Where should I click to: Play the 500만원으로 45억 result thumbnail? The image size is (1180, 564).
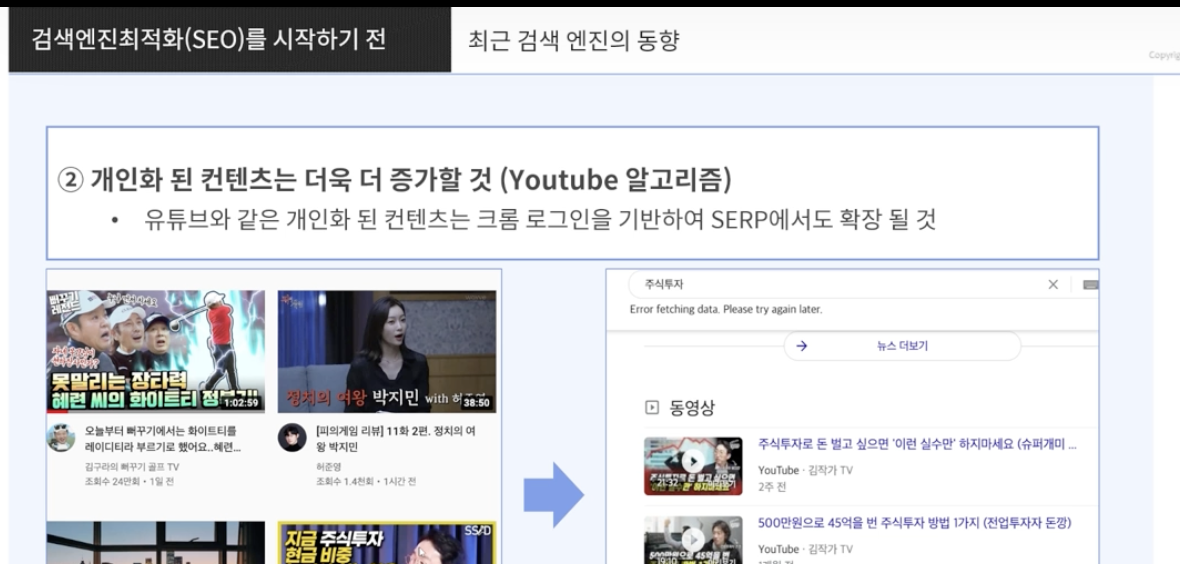point(693,540)
